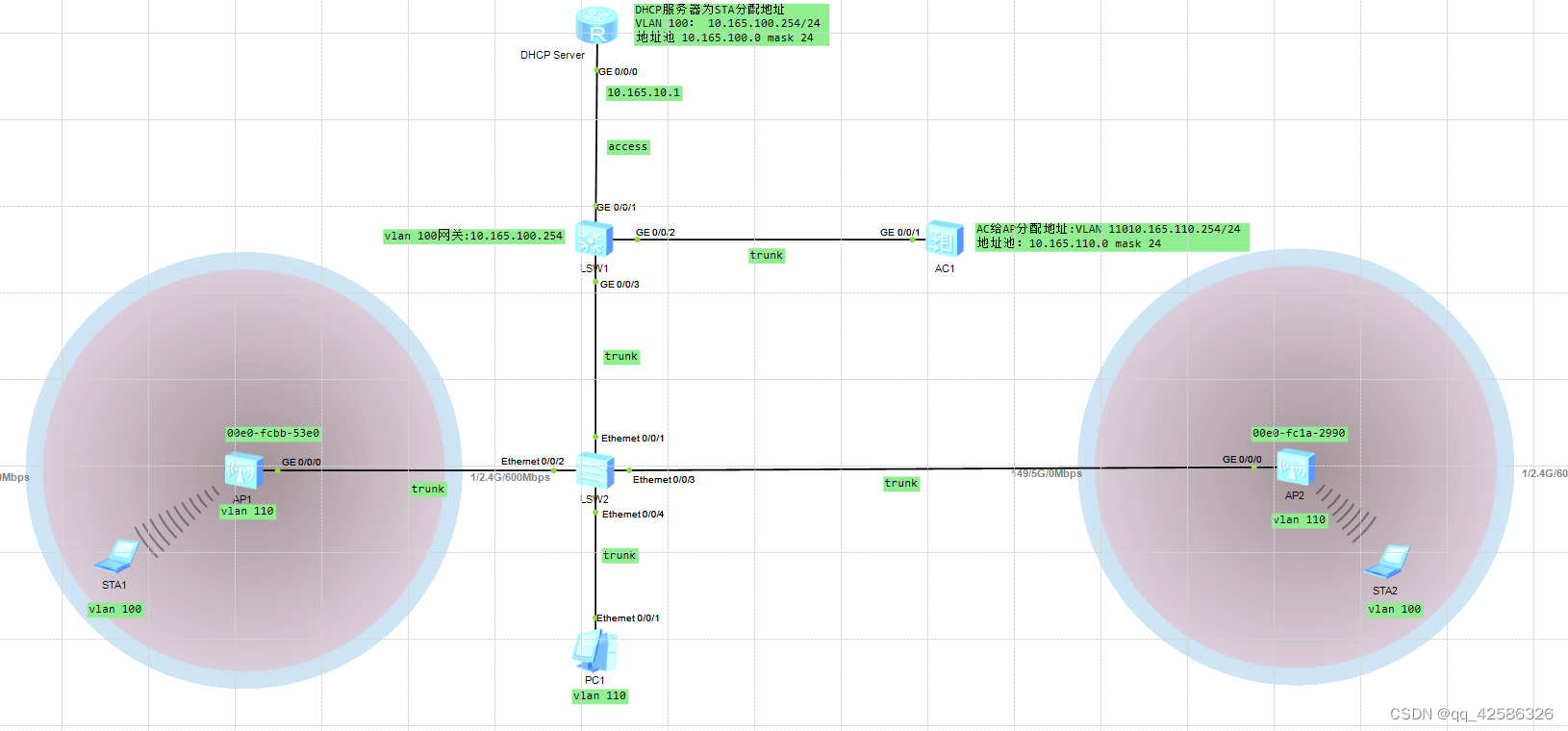Viewport: 1568px width, 731px height.
Task: Click the 1/2.4G/600Mbps radio label
Action: coord(511,478)
